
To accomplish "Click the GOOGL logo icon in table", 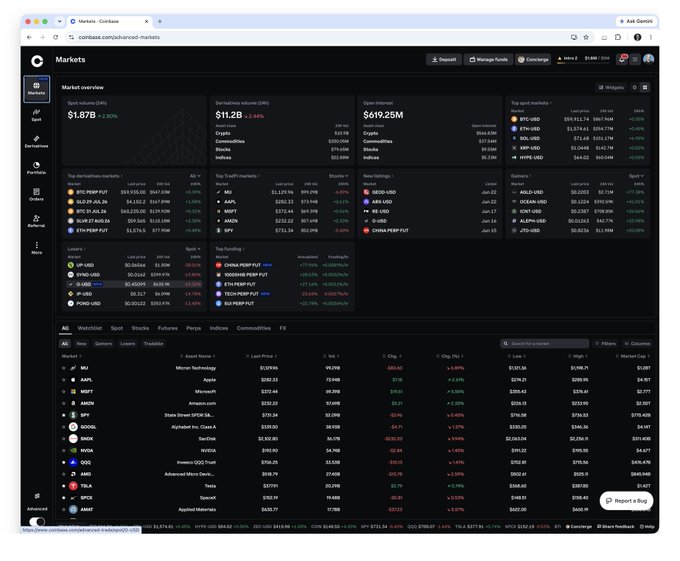I will tap(73, 427).
